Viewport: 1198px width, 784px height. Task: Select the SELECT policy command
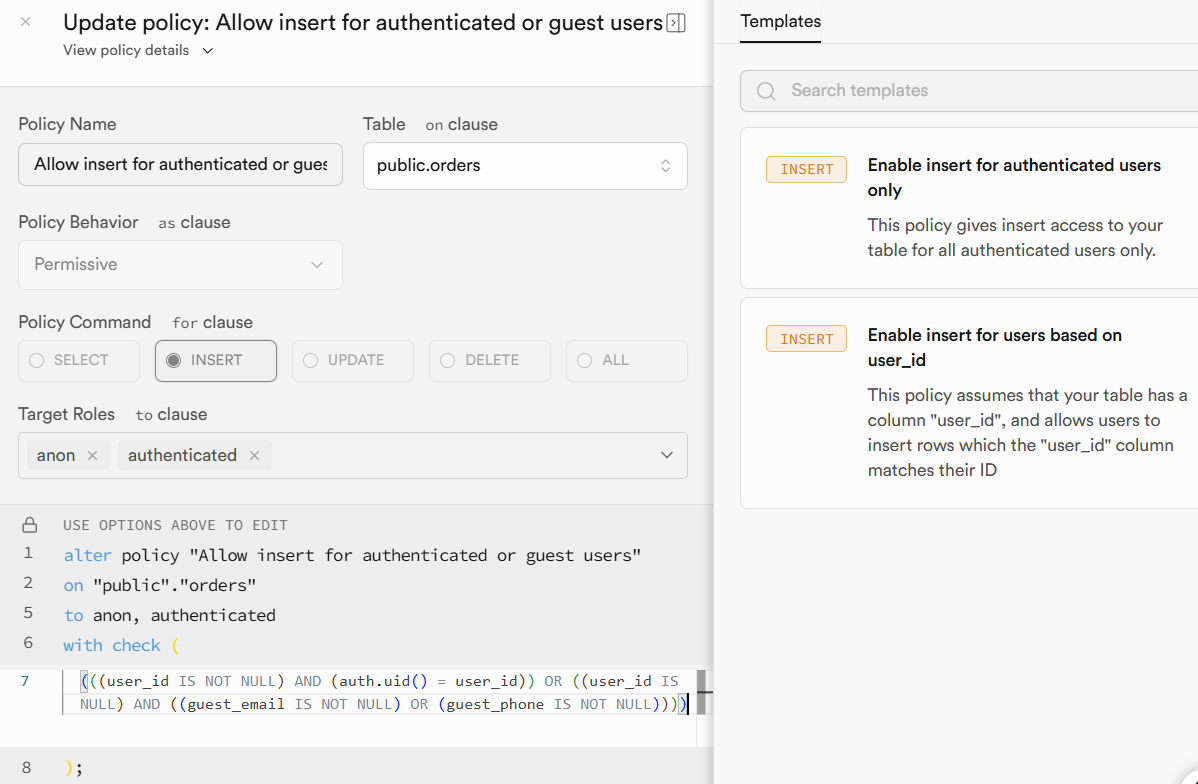pos(79,361)
